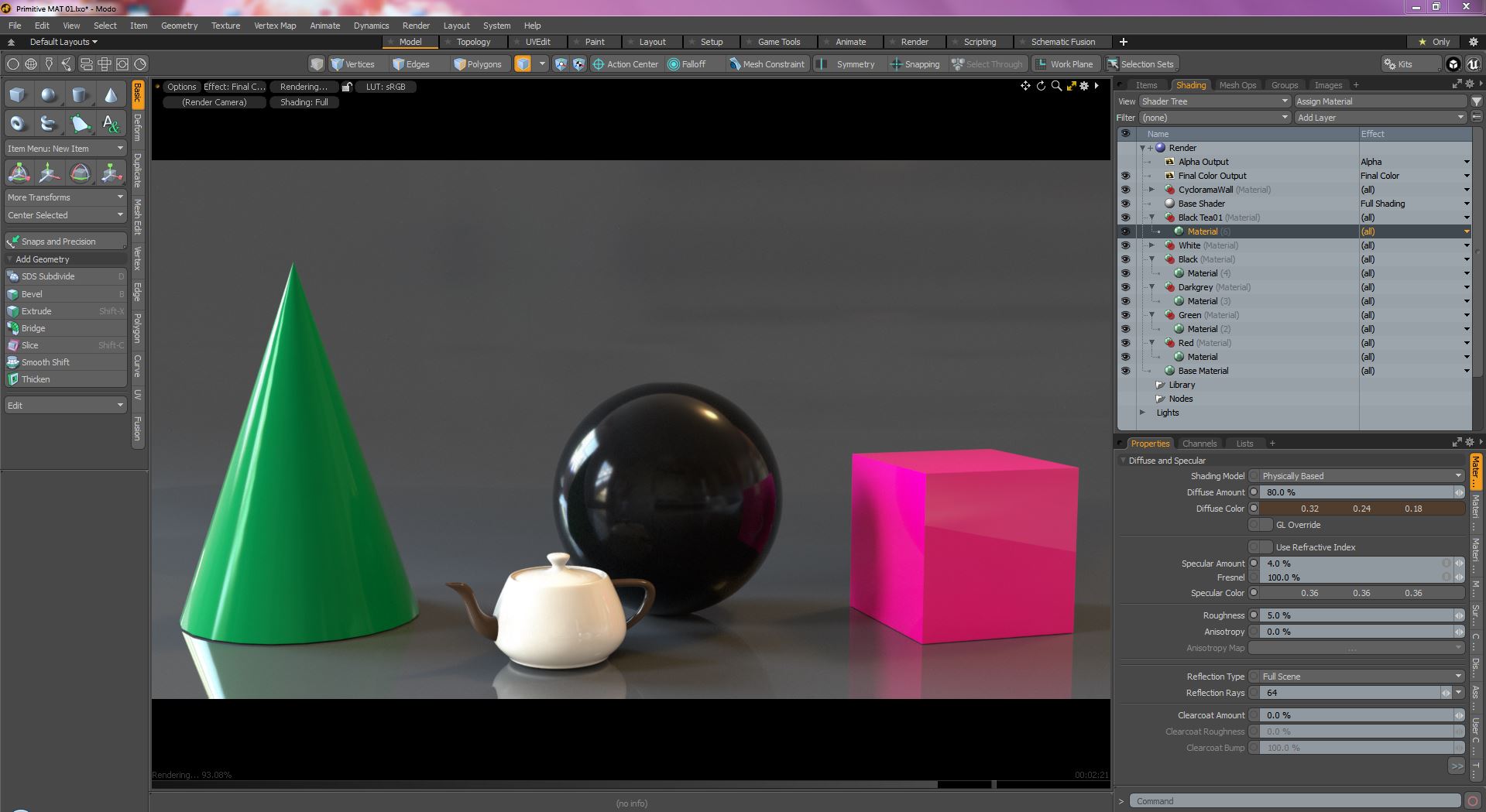Select the spiral Tube primitive tool

(x=49, y=124)
